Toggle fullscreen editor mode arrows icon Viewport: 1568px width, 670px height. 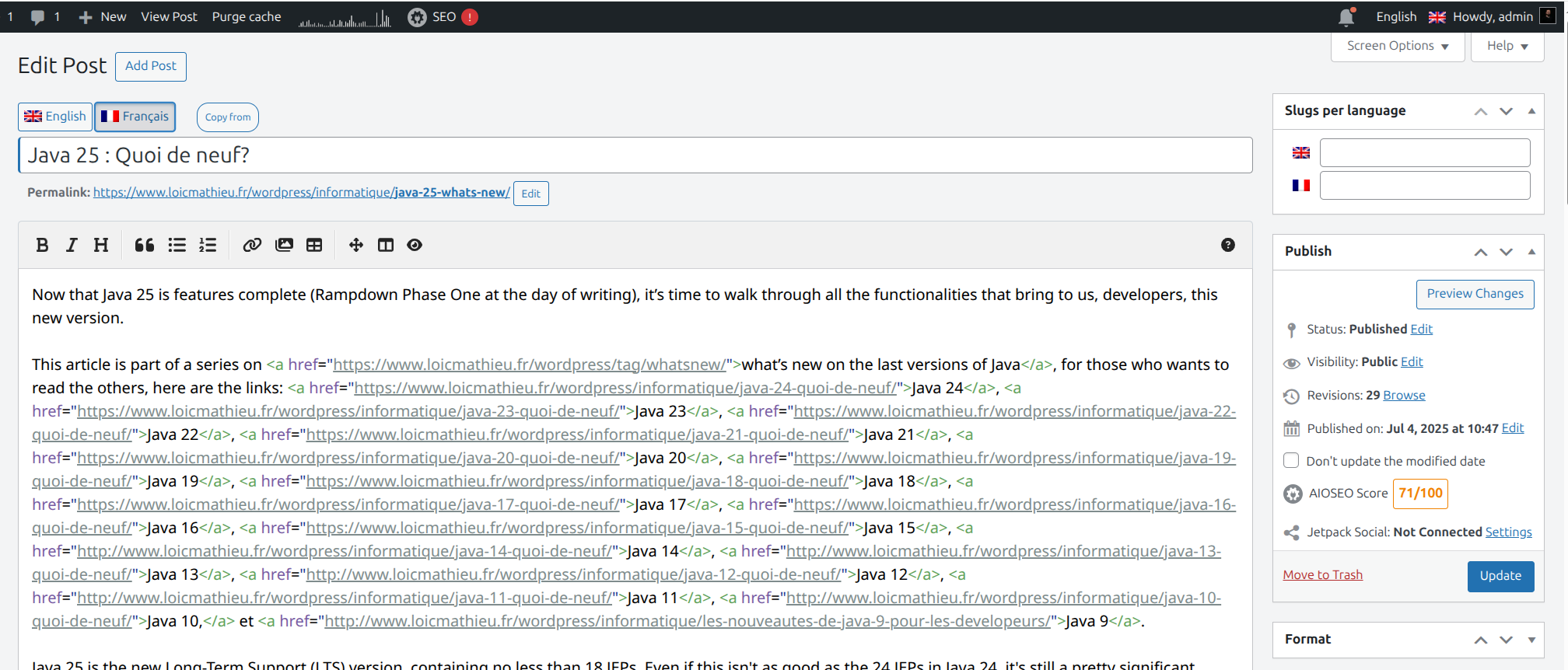point(356,245)
